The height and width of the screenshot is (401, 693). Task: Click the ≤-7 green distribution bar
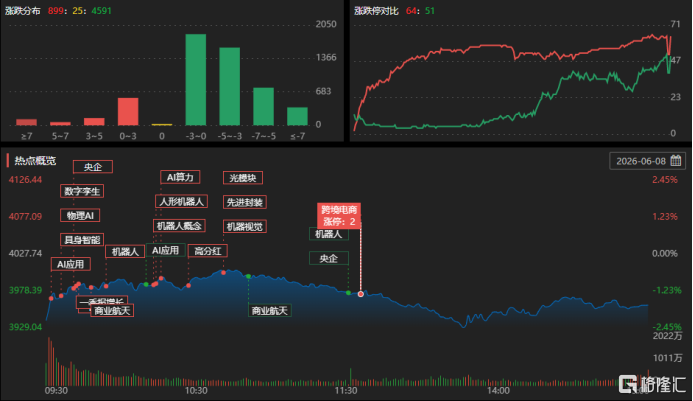coord(297,116)
